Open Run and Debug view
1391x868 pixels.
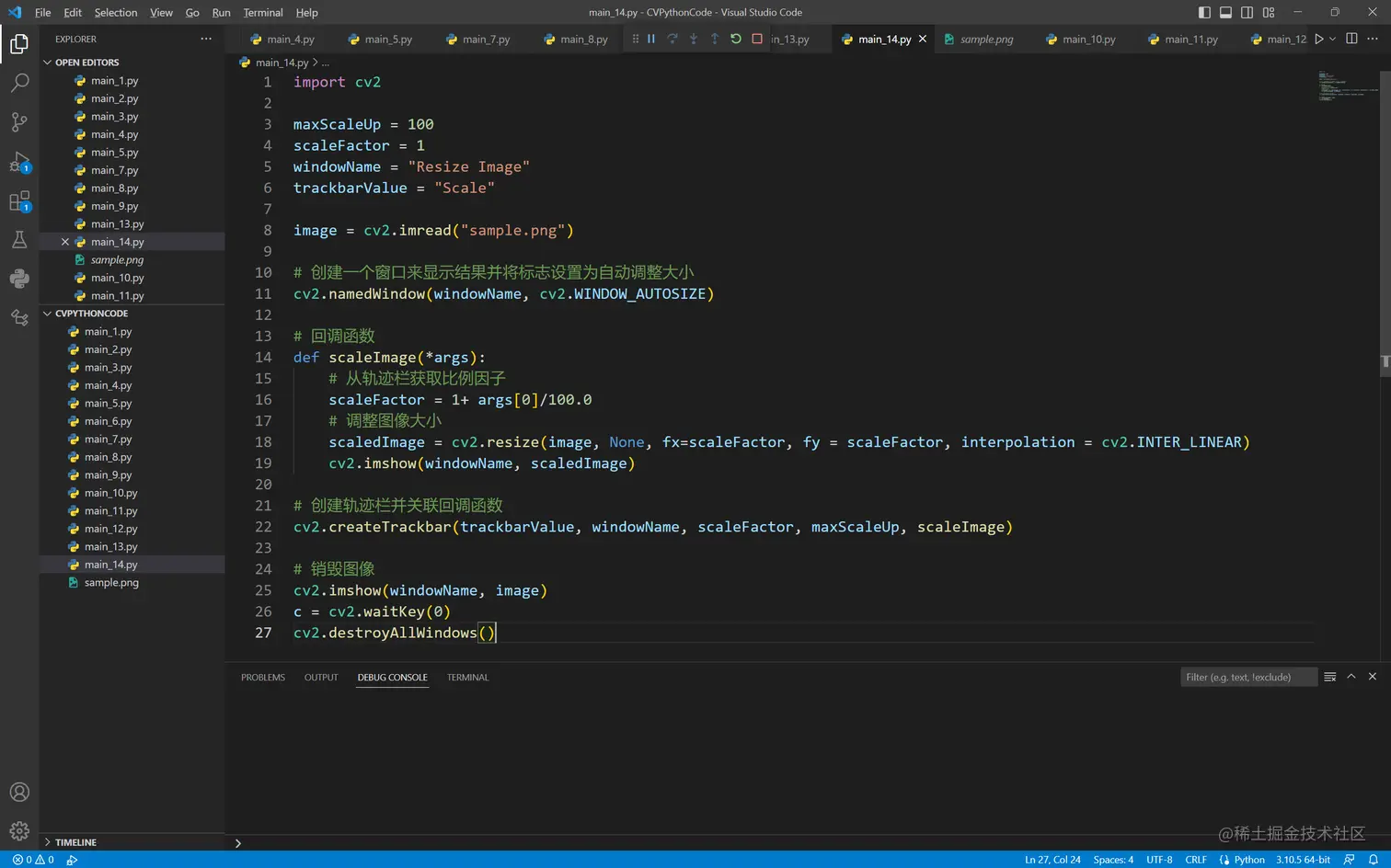[x=19, y=163]
